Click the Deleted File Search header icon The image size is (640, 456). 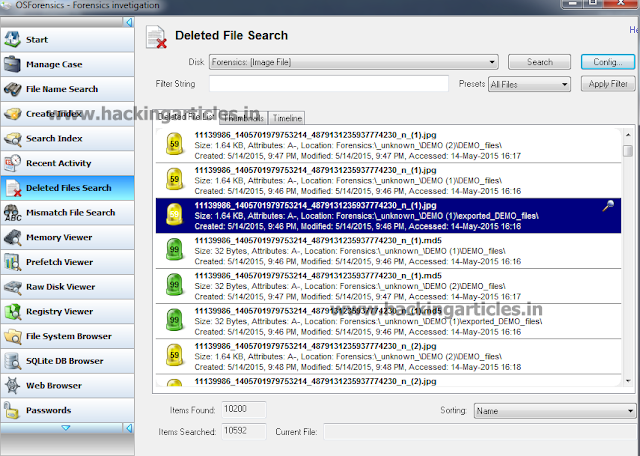156,37
